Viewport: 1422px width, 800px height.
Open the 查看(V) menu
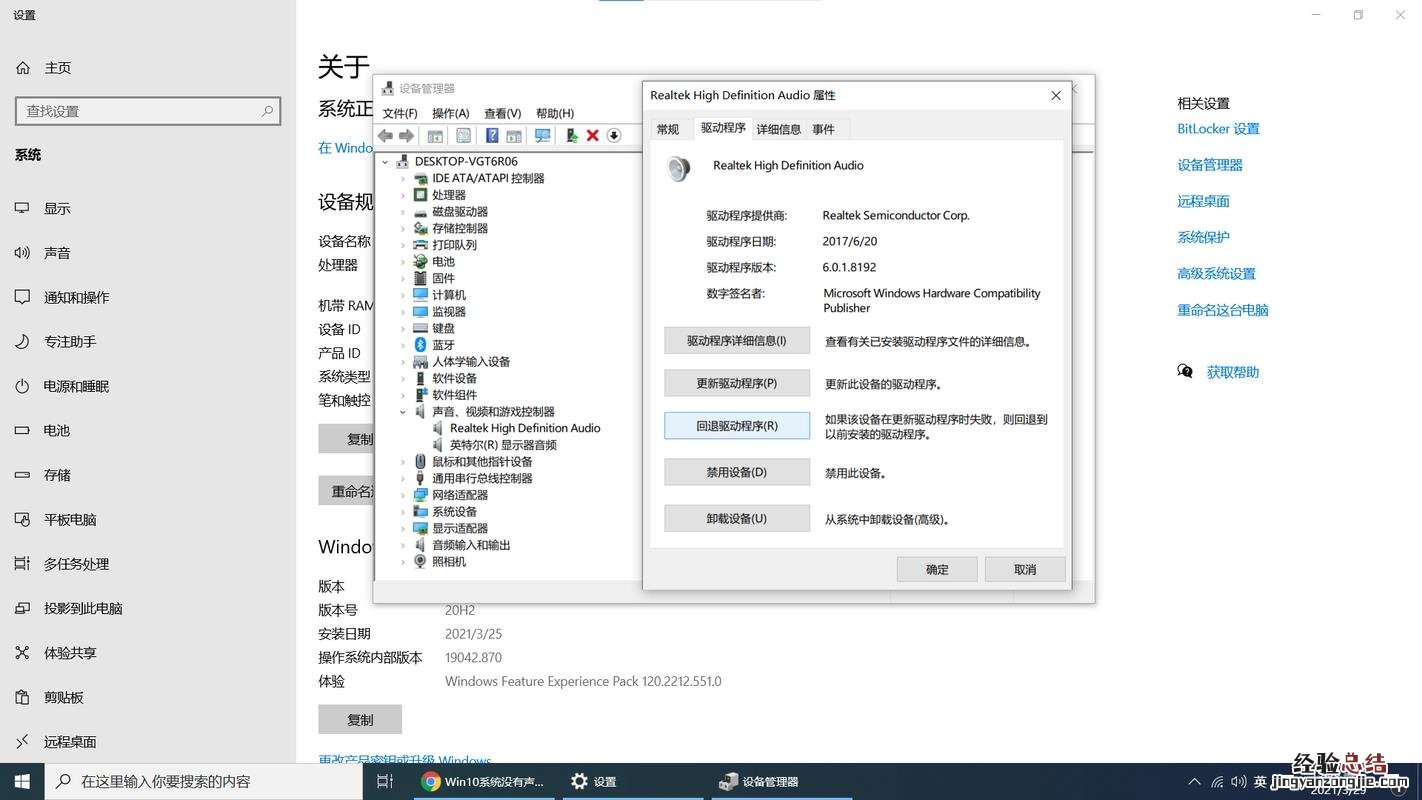503,113
